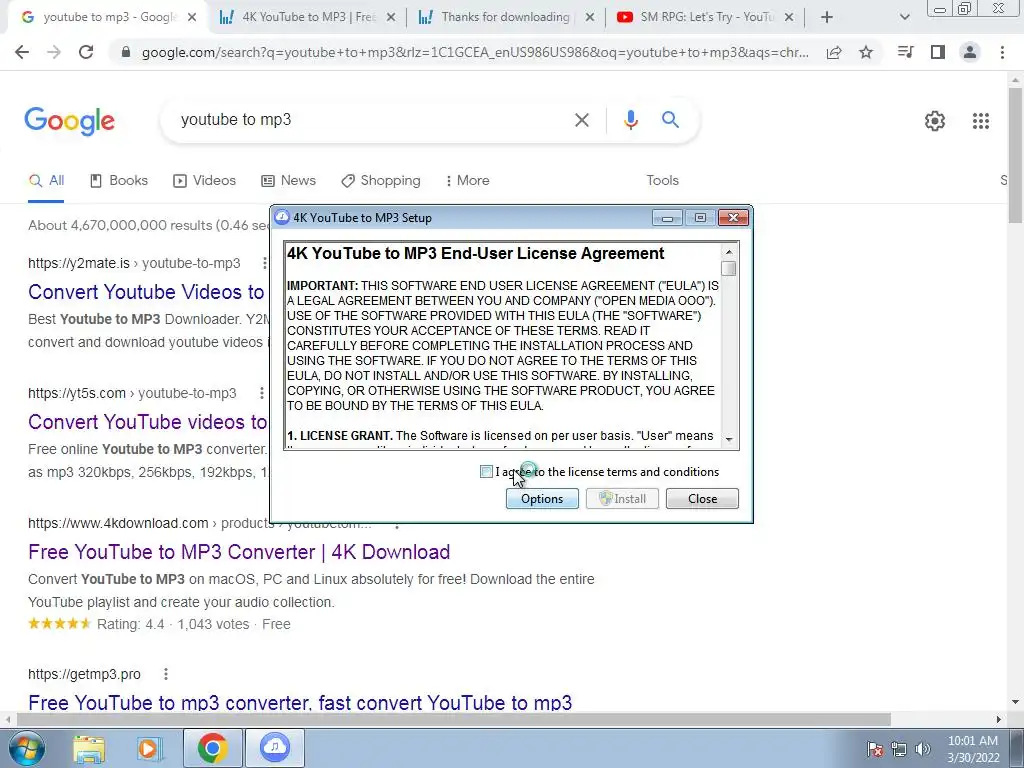1024x768 pixels.
Task: Open Free YouTube to MP3 Converter 4K Download link
Action: click(239, 552)
